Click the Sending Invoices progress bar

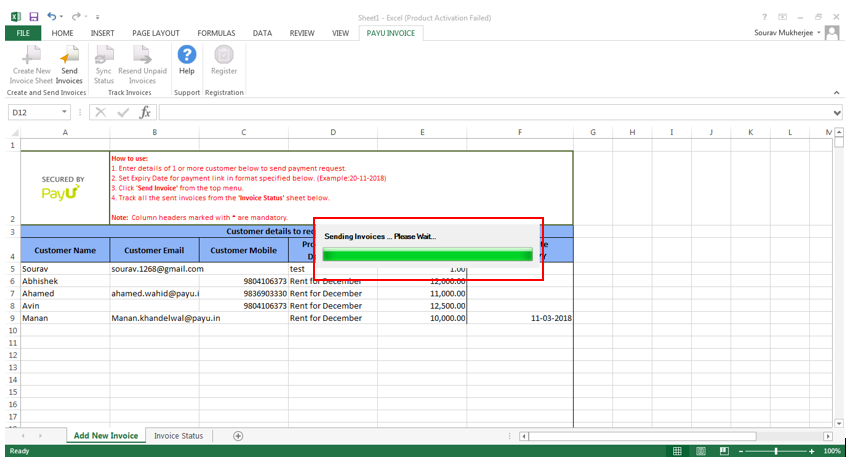coord(428,254)
